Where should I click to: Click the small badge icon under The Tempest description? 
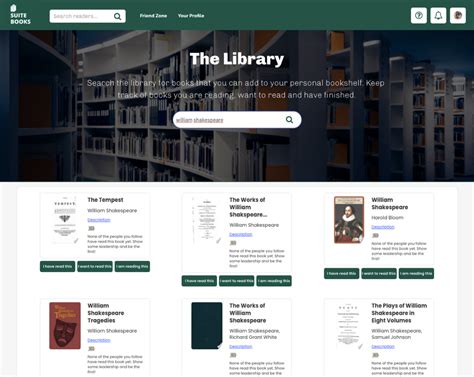click(91, 228)
